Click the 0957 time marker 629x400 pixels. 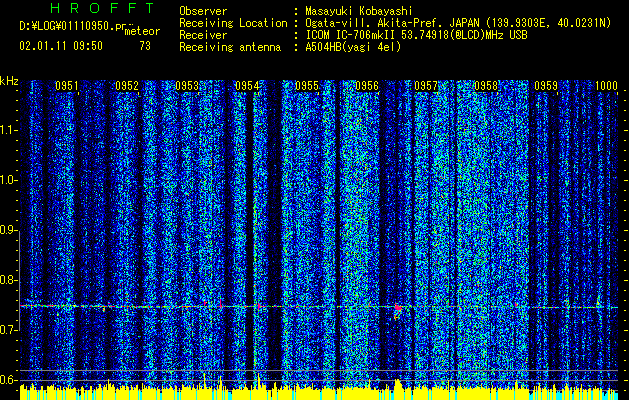pos(426,85)
